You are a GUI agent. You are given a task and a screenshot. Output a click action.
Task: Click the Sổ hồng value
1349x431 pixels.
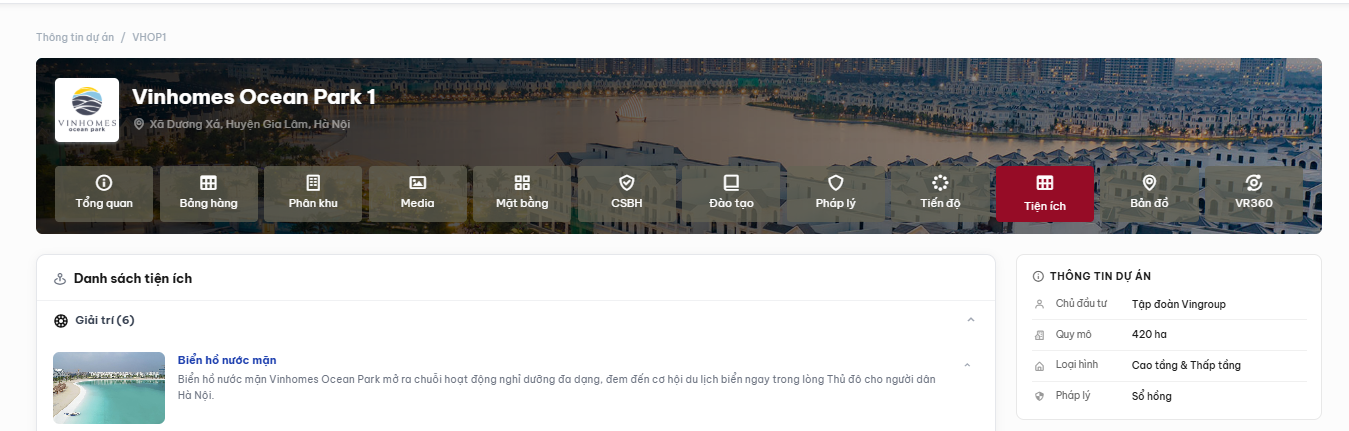pos(1152,396)
